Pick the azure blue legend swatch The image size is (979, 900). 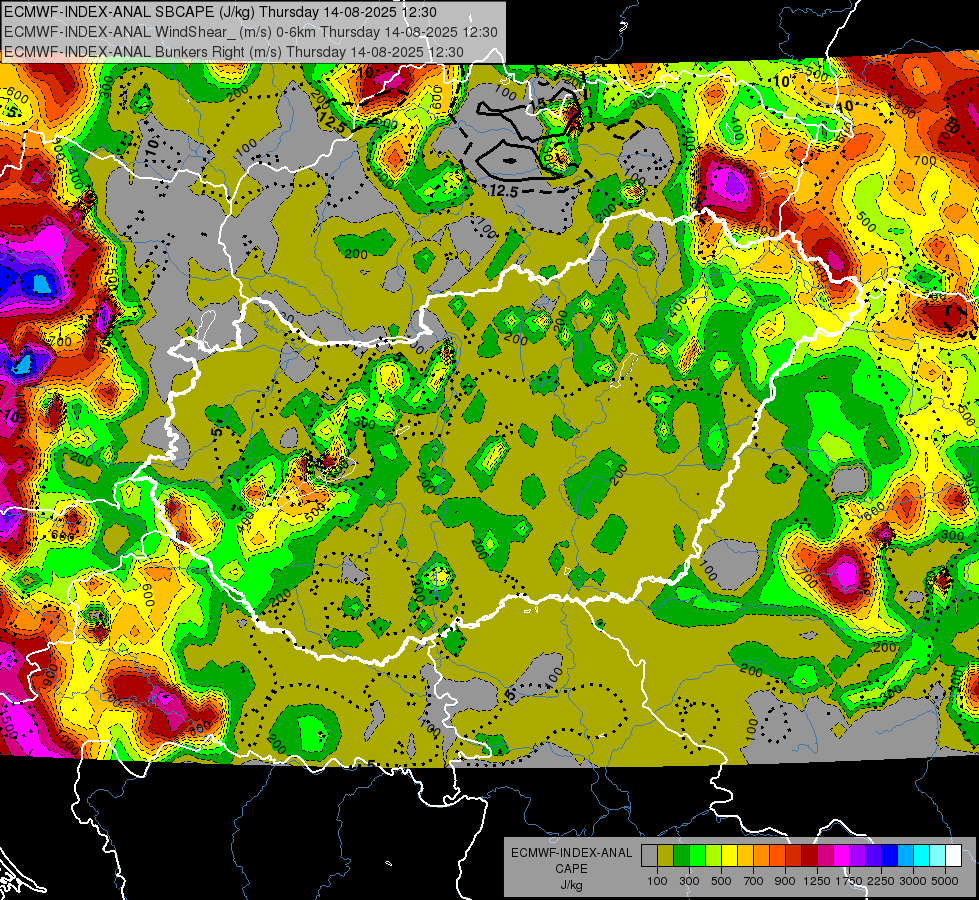[x=906, y=856]
